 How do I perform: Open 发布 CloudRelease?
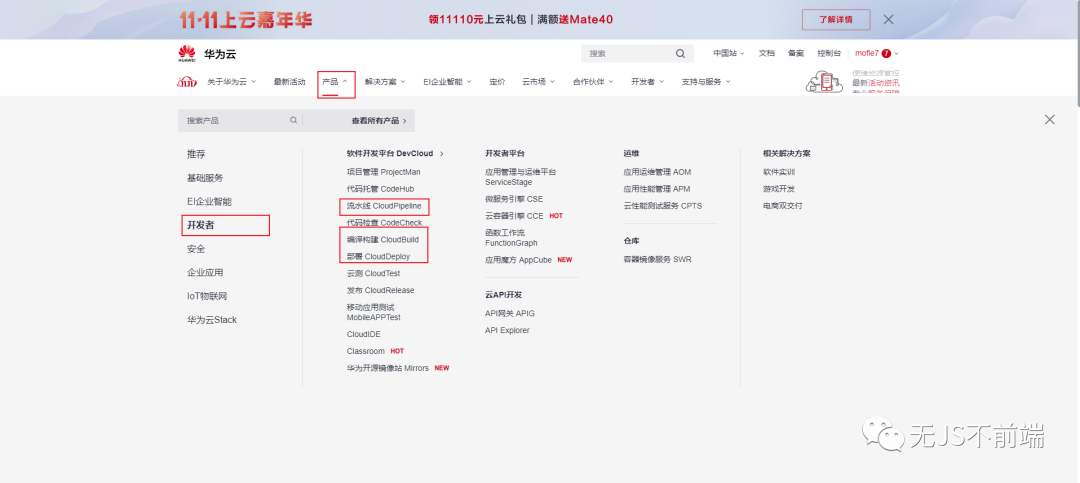click(x=380, y=290)
